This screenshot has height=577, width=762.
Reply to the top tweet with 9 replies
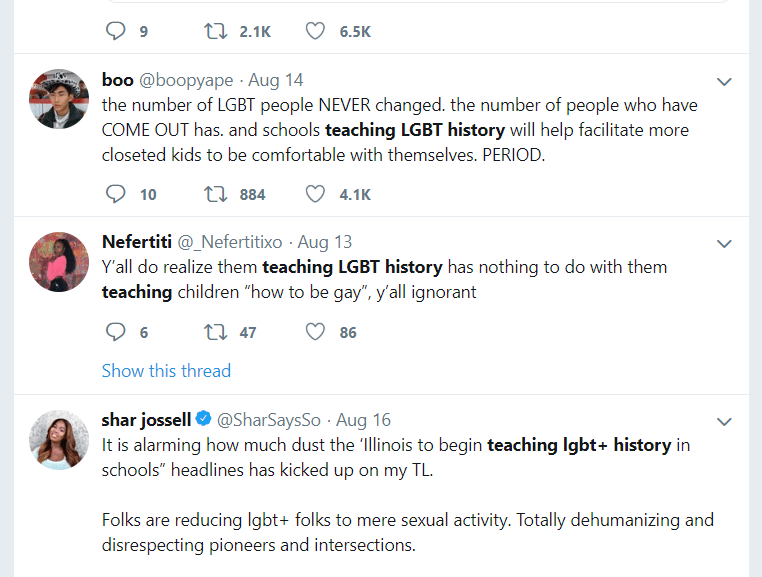pyautogui.click(x=117, y=31)
